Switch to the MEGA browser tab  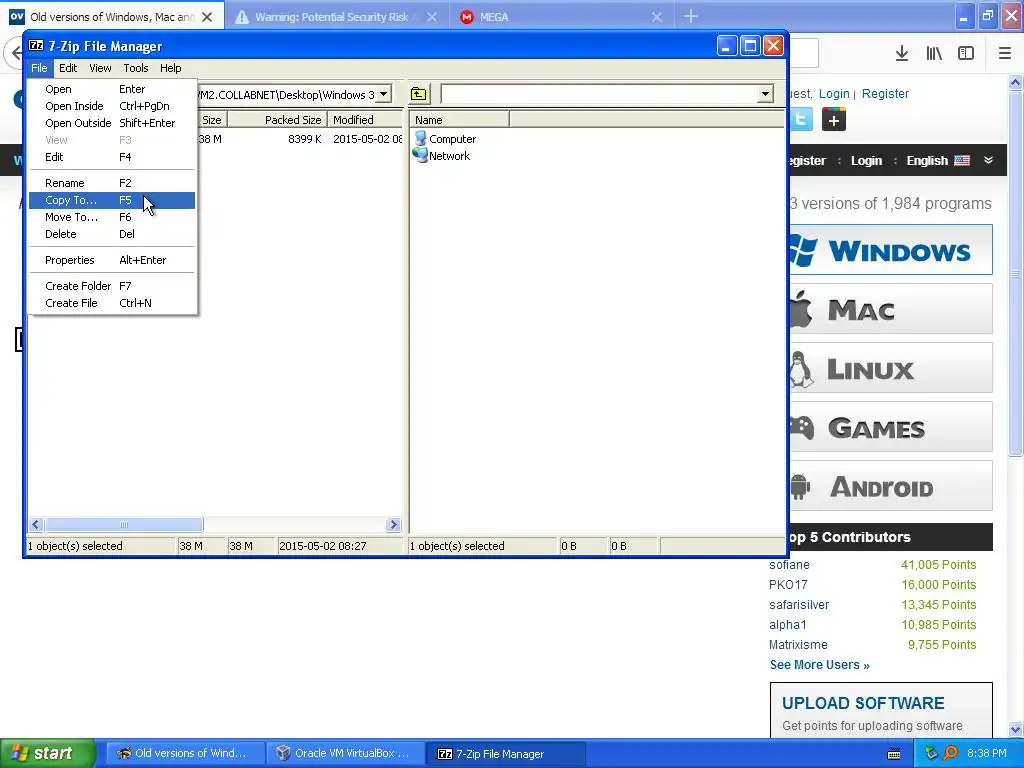pos(562,17)
